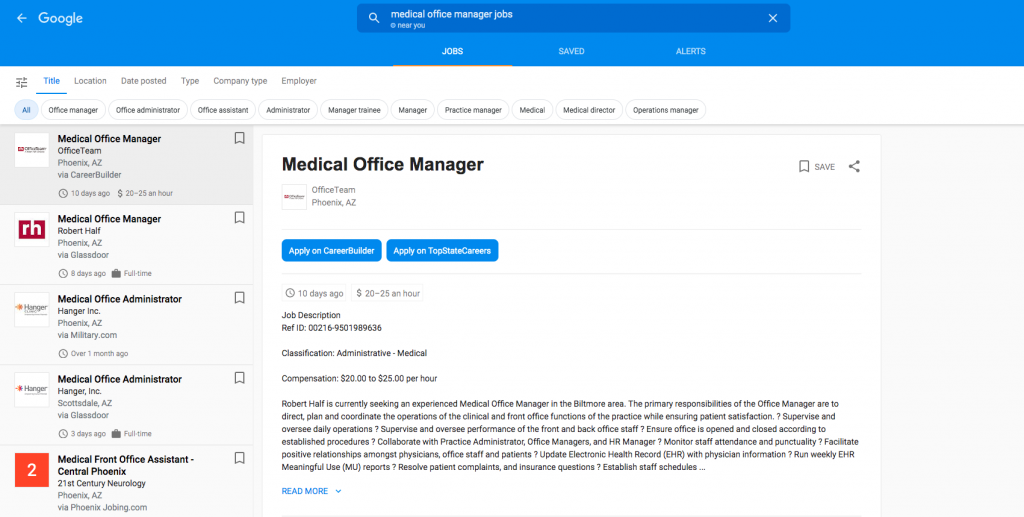Click in the job search field
Viewport: 1024px width, 517px height.
pyautogui.click(x=573, y=18)
